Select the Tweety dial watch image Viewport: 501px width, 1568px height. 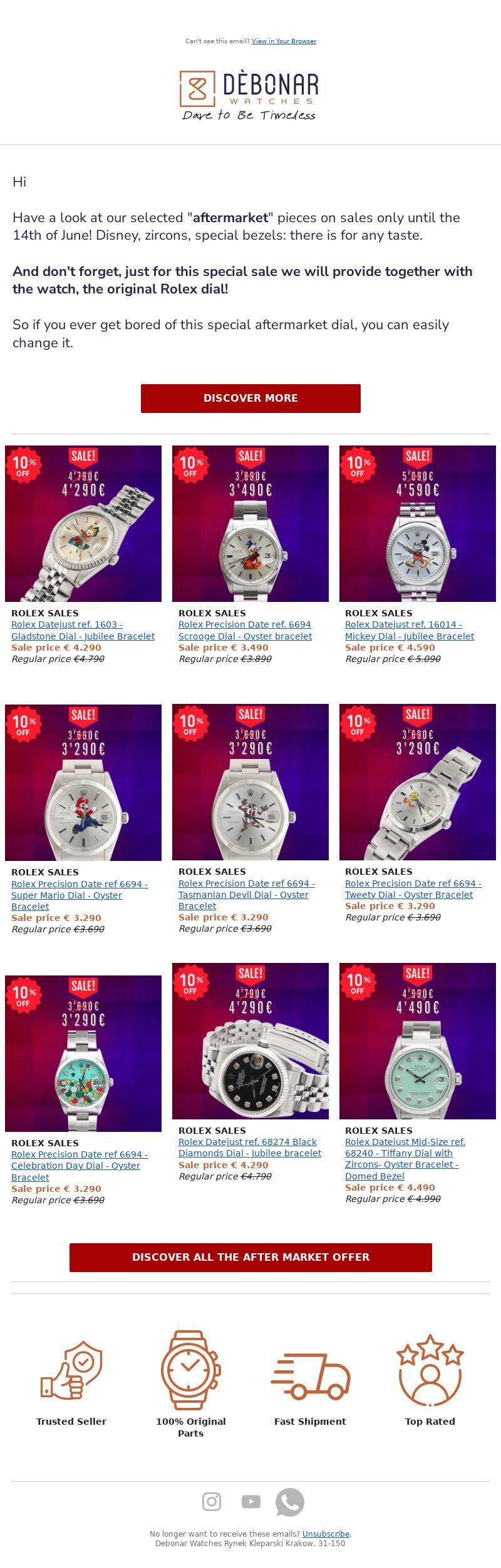pos(418,782)
